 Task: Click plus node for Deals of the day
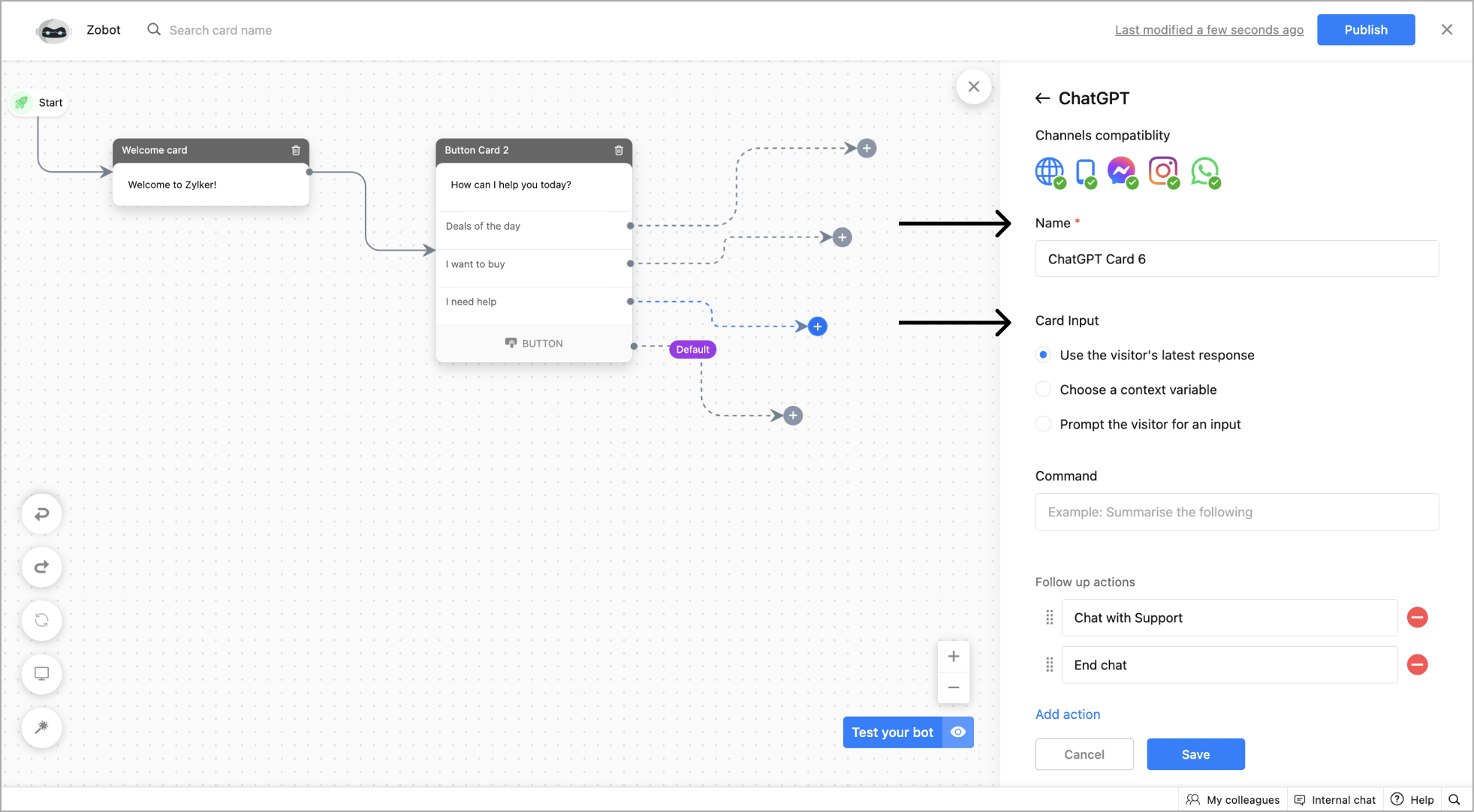(x=867, y=148)
